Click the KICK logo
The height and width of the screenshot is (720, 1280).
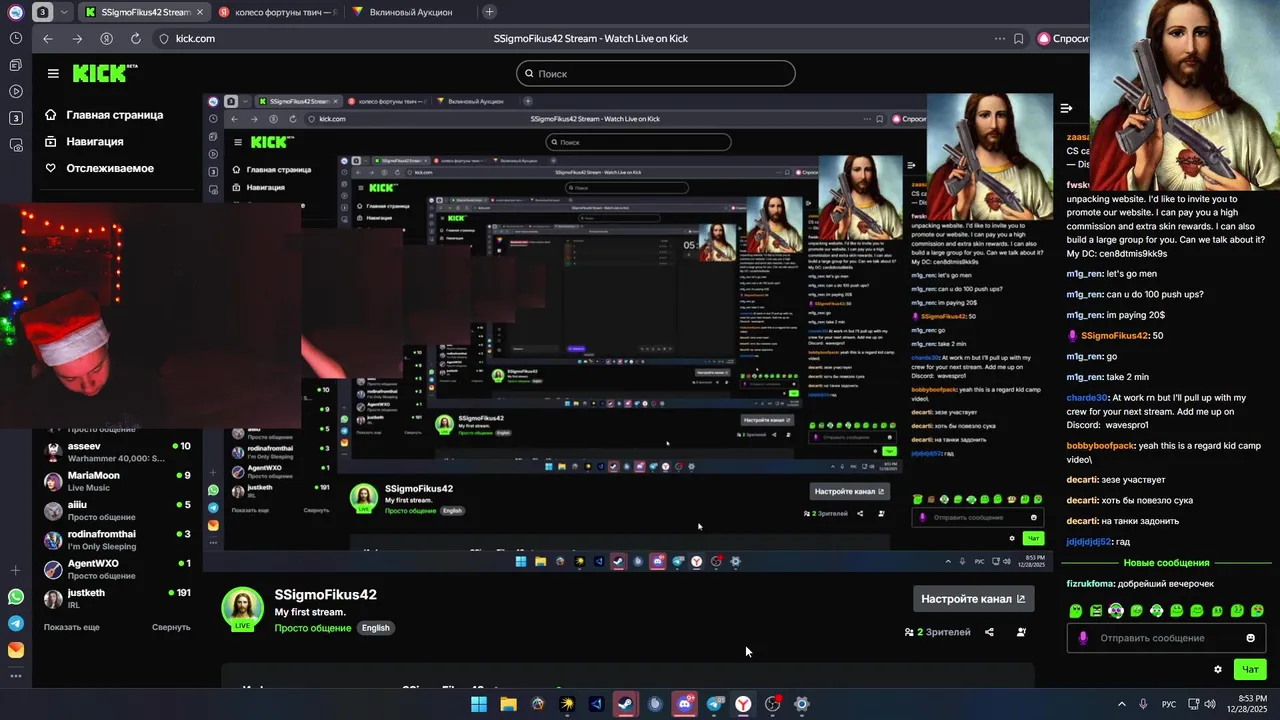click(104, 73)
